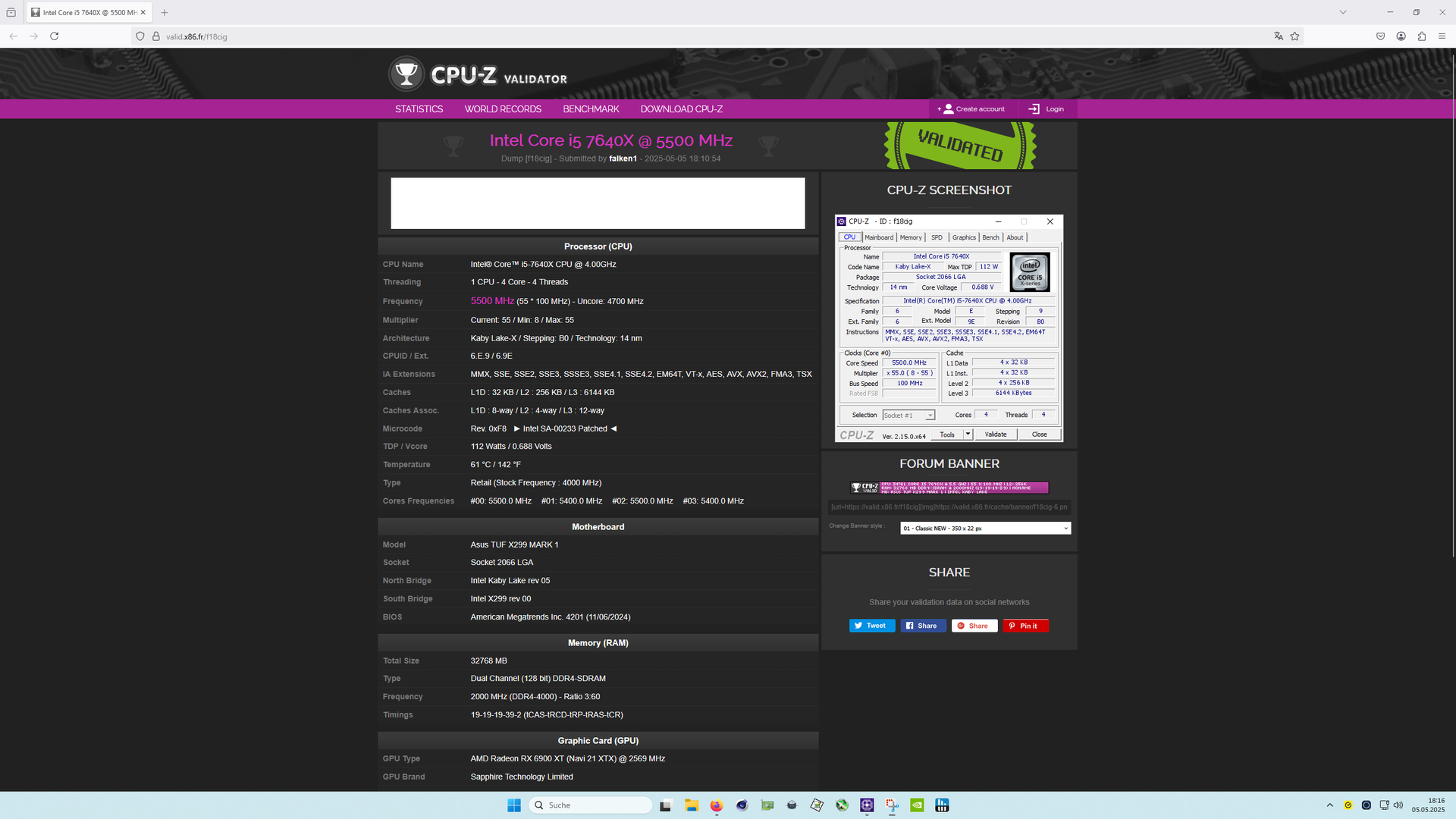1456x819 pixels.
Task: Open the Task View icon in taskbar
Action: coord(666,805)
